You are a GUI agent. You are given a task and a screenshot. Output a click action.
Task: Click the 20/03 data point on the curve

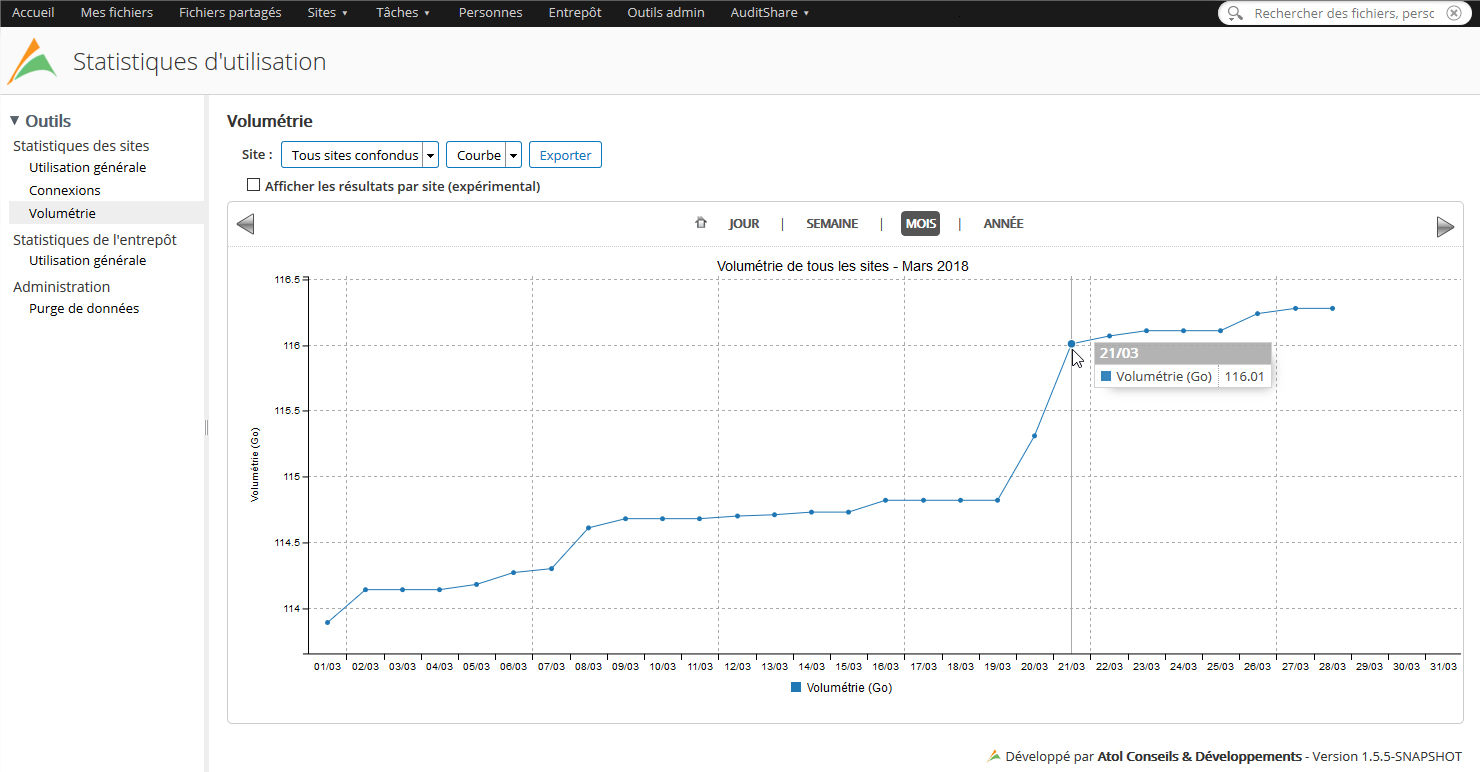tap(1034, 436)
